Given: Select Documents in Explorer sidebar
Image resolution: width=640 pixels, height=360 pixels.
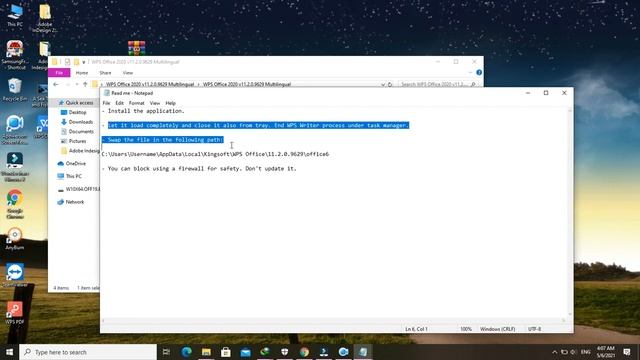Looking at the screenshot, I should tap(78, 131).
